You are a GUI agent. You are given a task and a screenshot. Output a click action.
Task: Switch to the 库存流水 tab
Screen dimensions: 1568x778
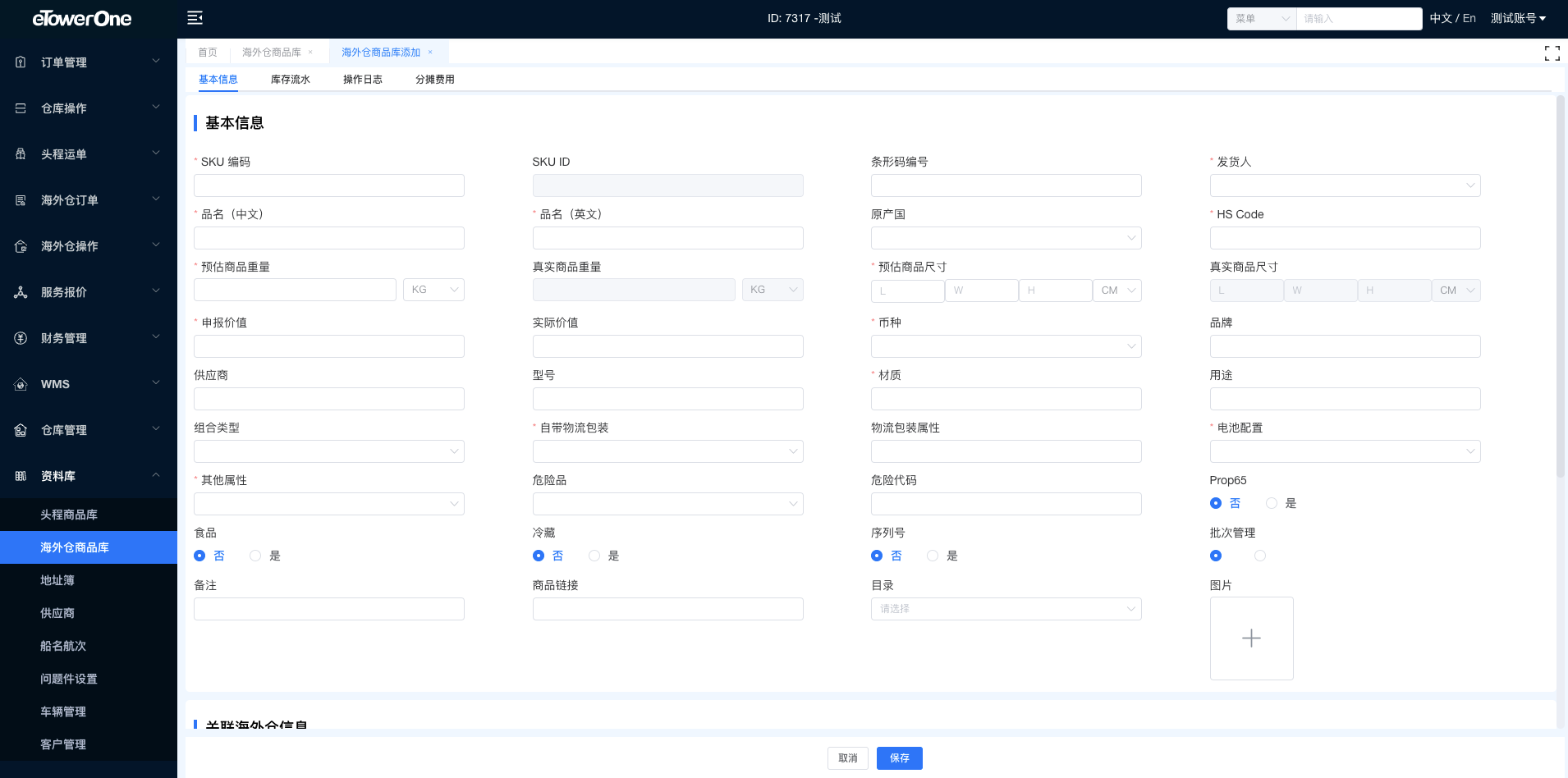point(290,80)
